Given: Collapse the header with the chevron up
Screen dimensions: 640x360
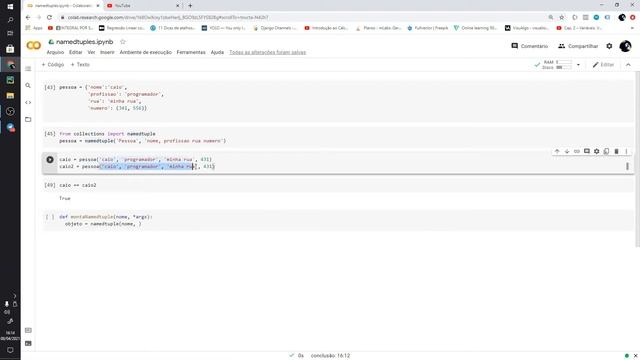Looking at the screenshot, I should point(628,64).
